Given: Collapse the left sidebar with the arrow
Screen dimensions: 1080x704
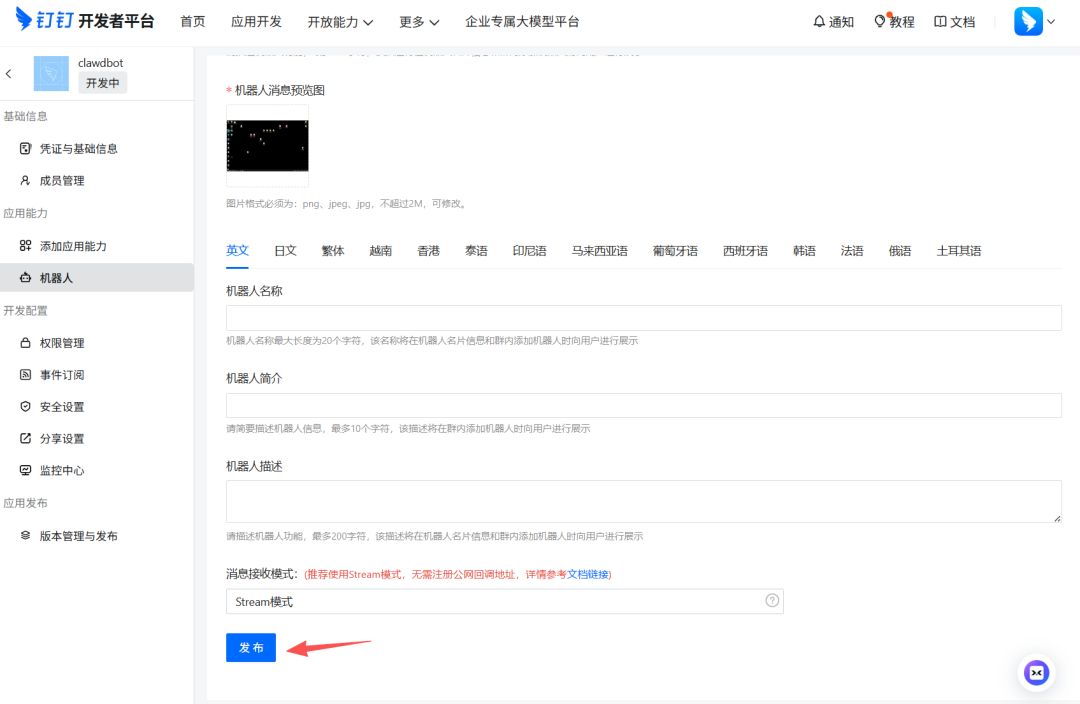Looking at the screenshot, I should coord(9,73).
